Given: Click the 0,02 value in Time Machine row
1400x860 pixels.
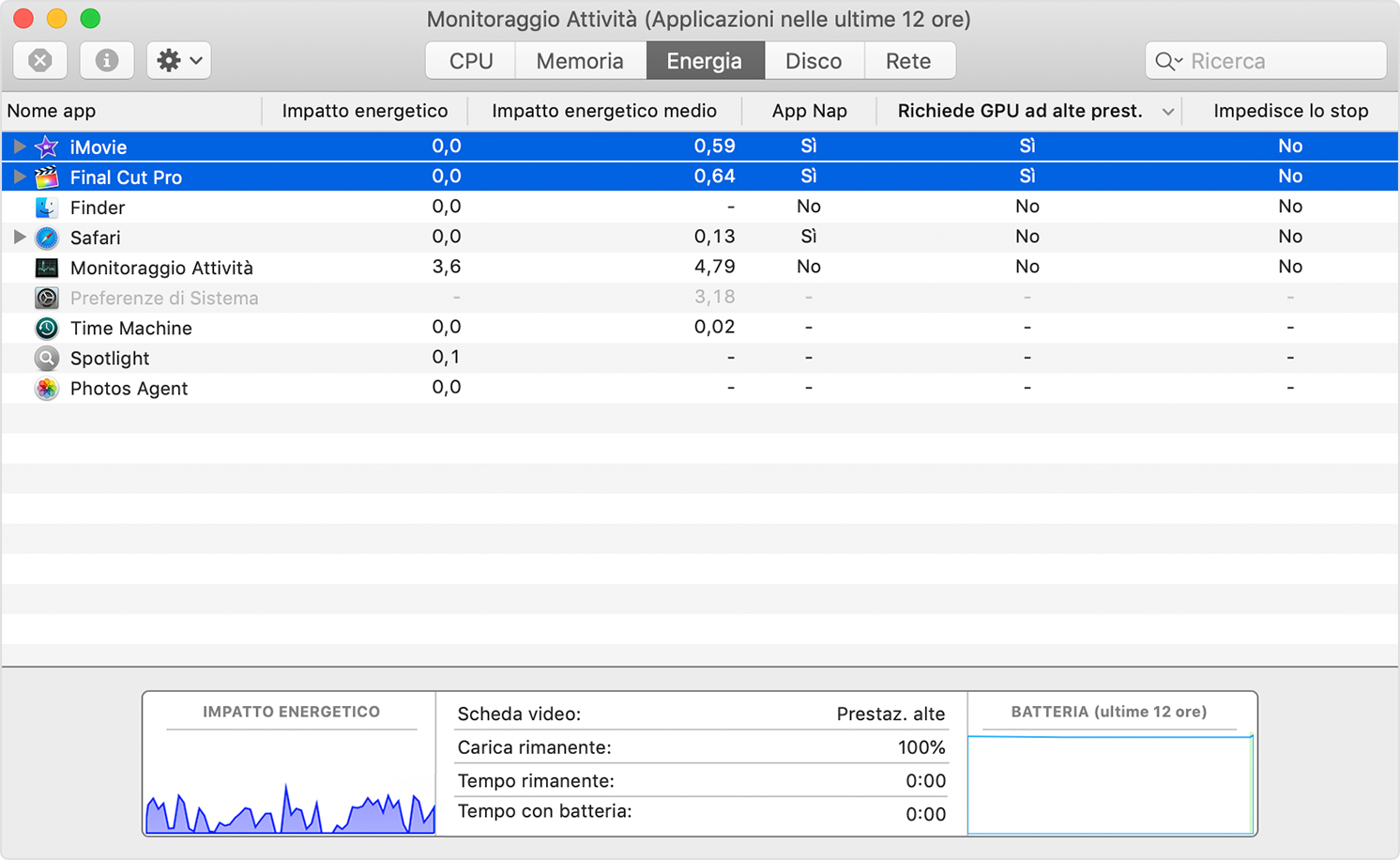Looking at the screenshot, I should point(714,327).
